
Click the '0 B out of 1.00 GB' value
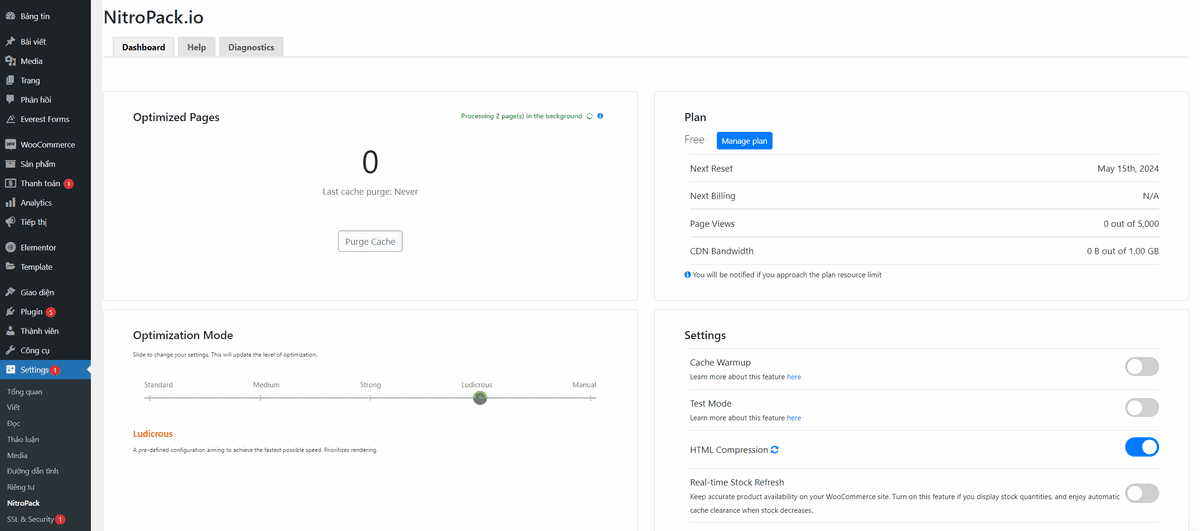(1123, 251)
